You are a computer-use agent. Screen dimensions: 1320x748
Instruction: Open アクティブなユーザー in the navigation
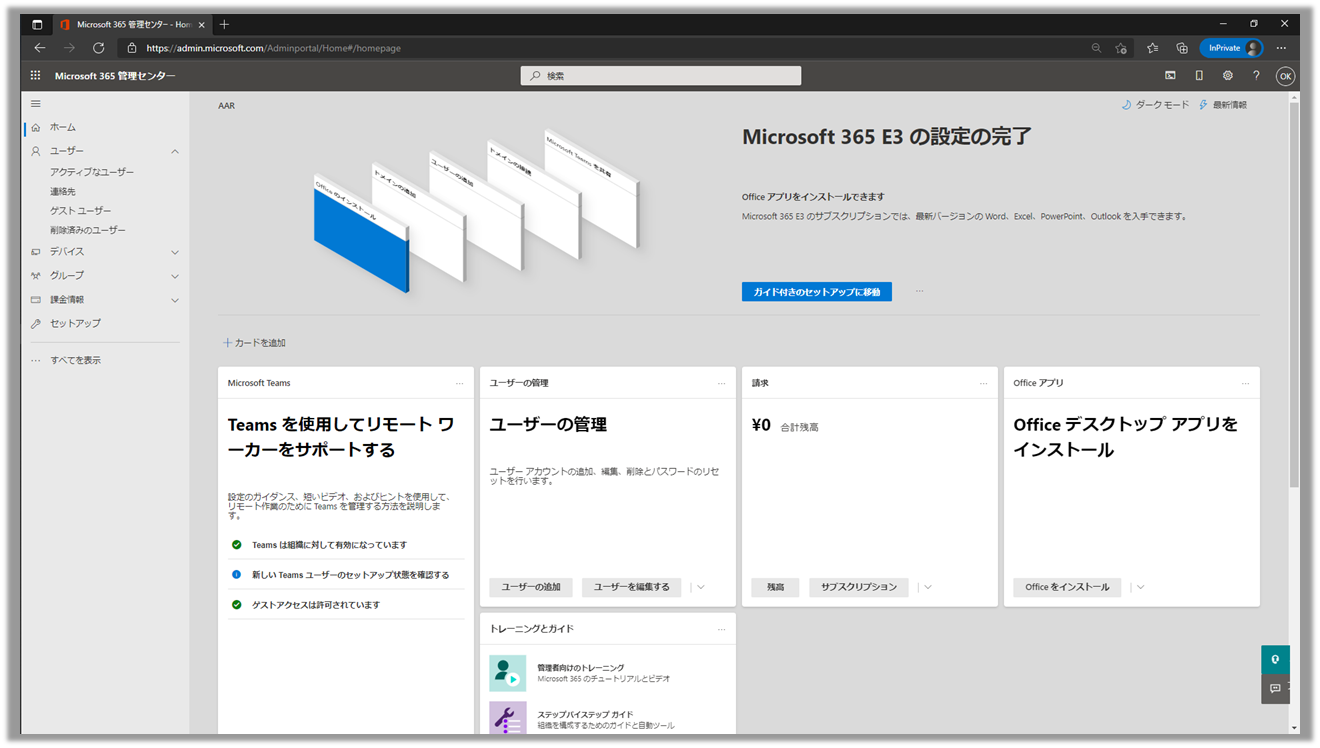[x=92, y=172]
